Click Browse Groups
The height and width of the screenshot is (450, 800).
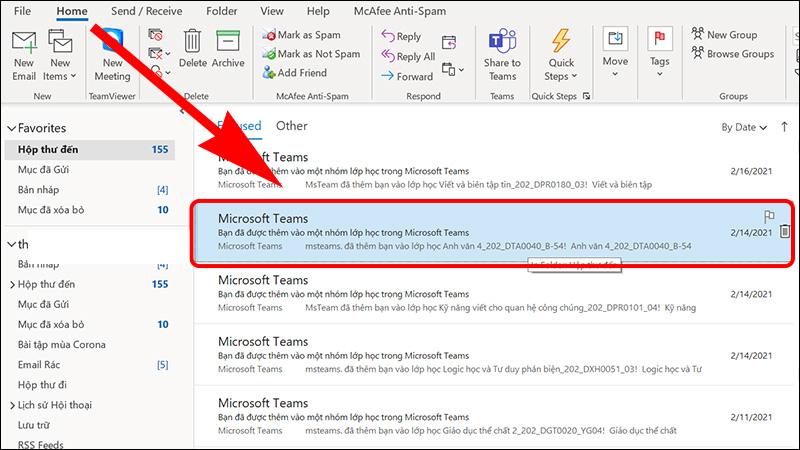(x=733, y=53)
